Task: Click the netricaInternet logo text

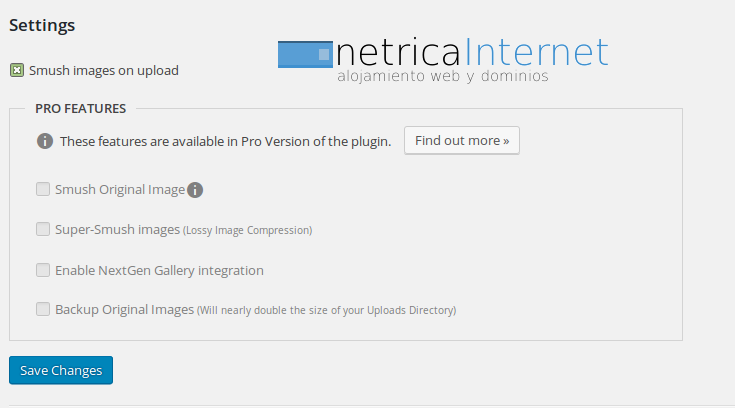Action: click(472, 50)
